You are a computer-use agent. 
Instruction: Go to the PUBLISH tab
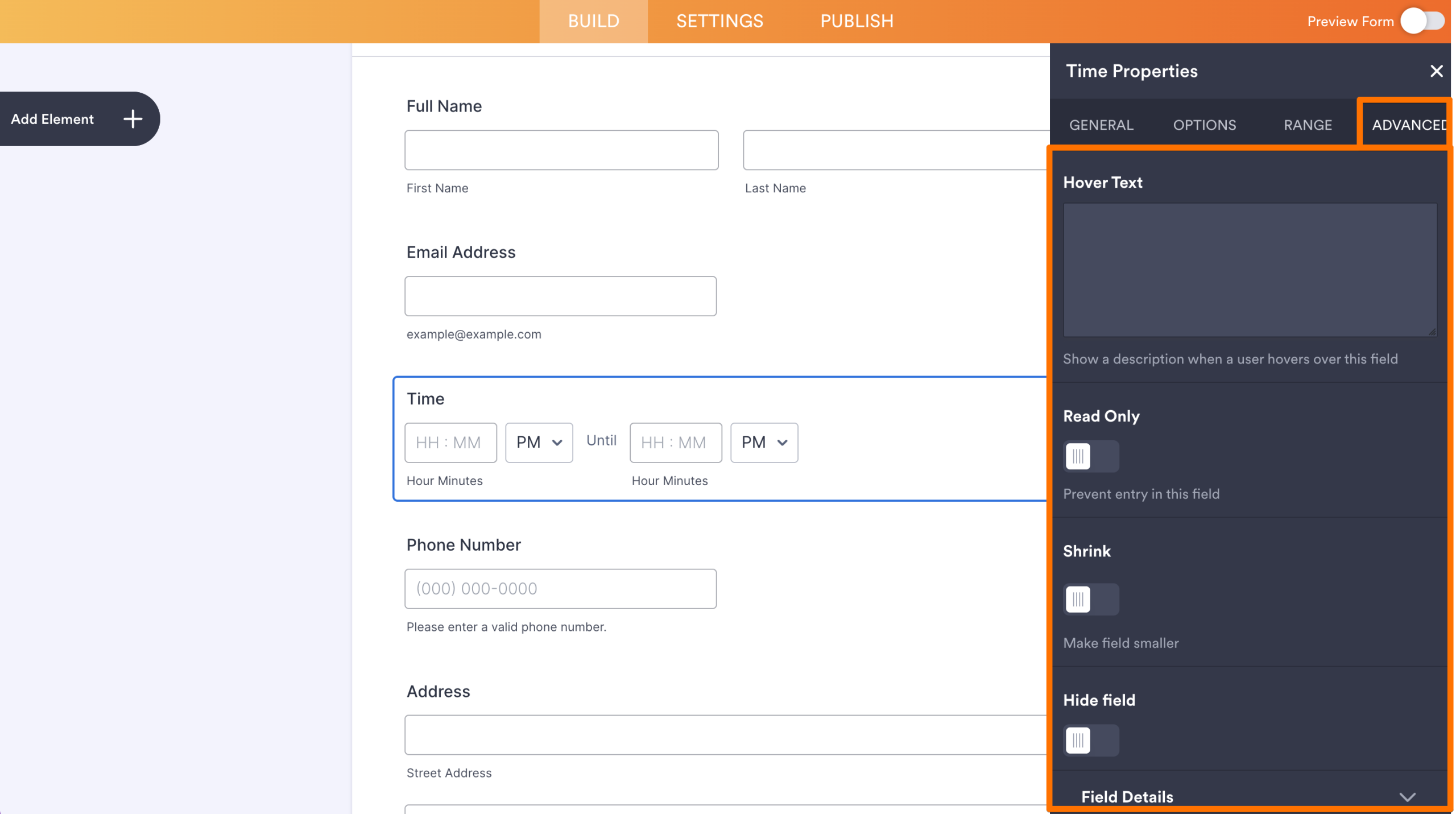point(857,21)
